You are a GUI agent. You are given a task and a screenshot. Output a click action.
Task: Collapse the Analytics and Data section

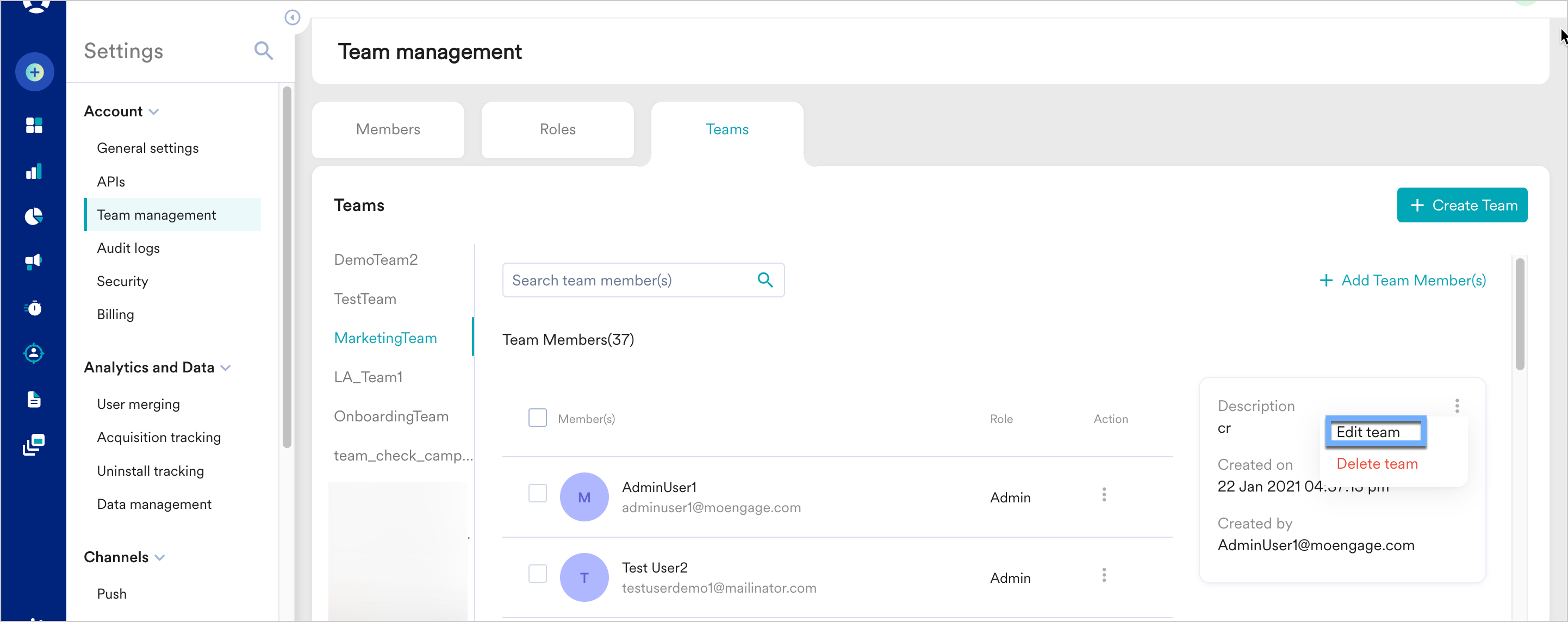(x=226, y=368)
